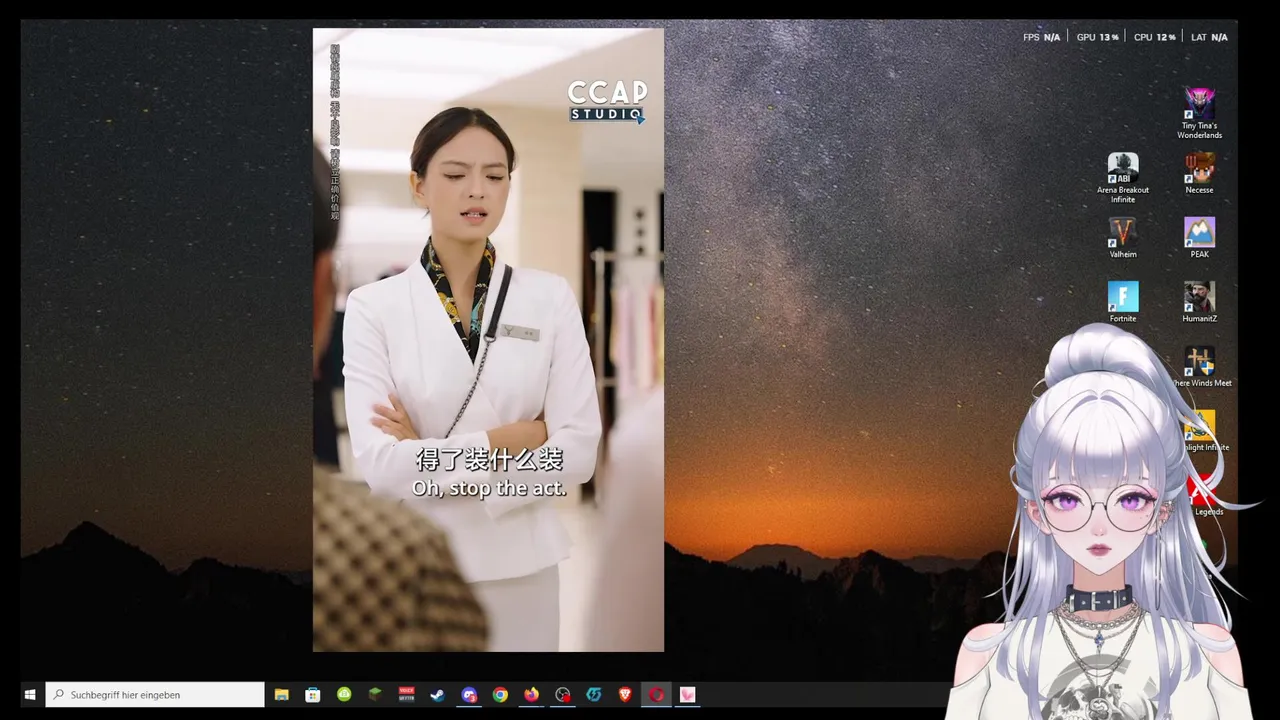Open Brave browser from taskbar

pos(625,694)
